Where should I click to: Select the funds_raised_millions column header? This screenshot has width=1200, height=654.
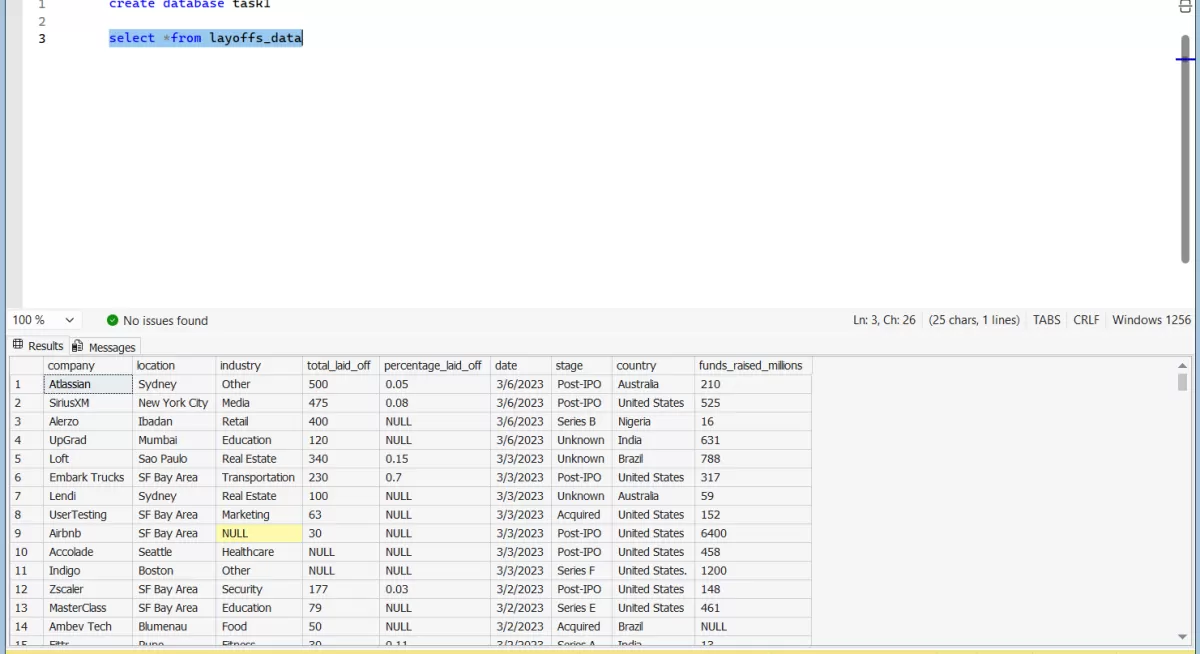(752, 366)
